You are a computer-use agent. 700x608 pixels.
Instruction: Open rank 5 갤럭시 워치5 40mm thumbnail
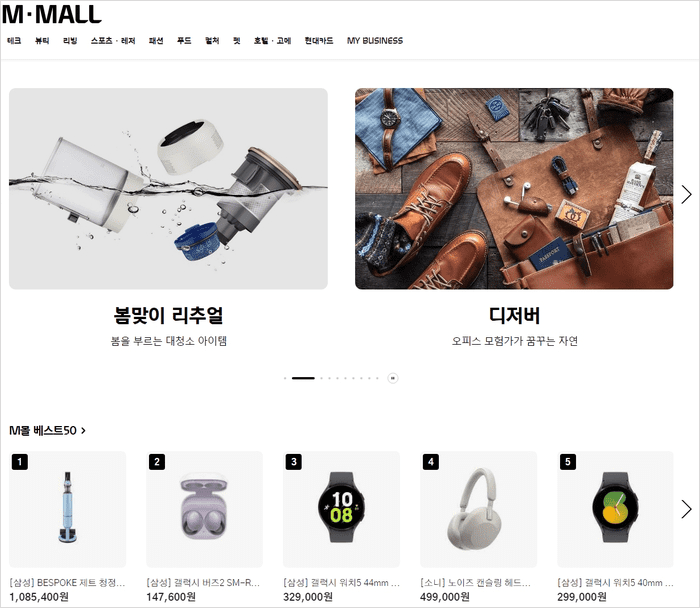pyautogui.click(x=615, y=509)
